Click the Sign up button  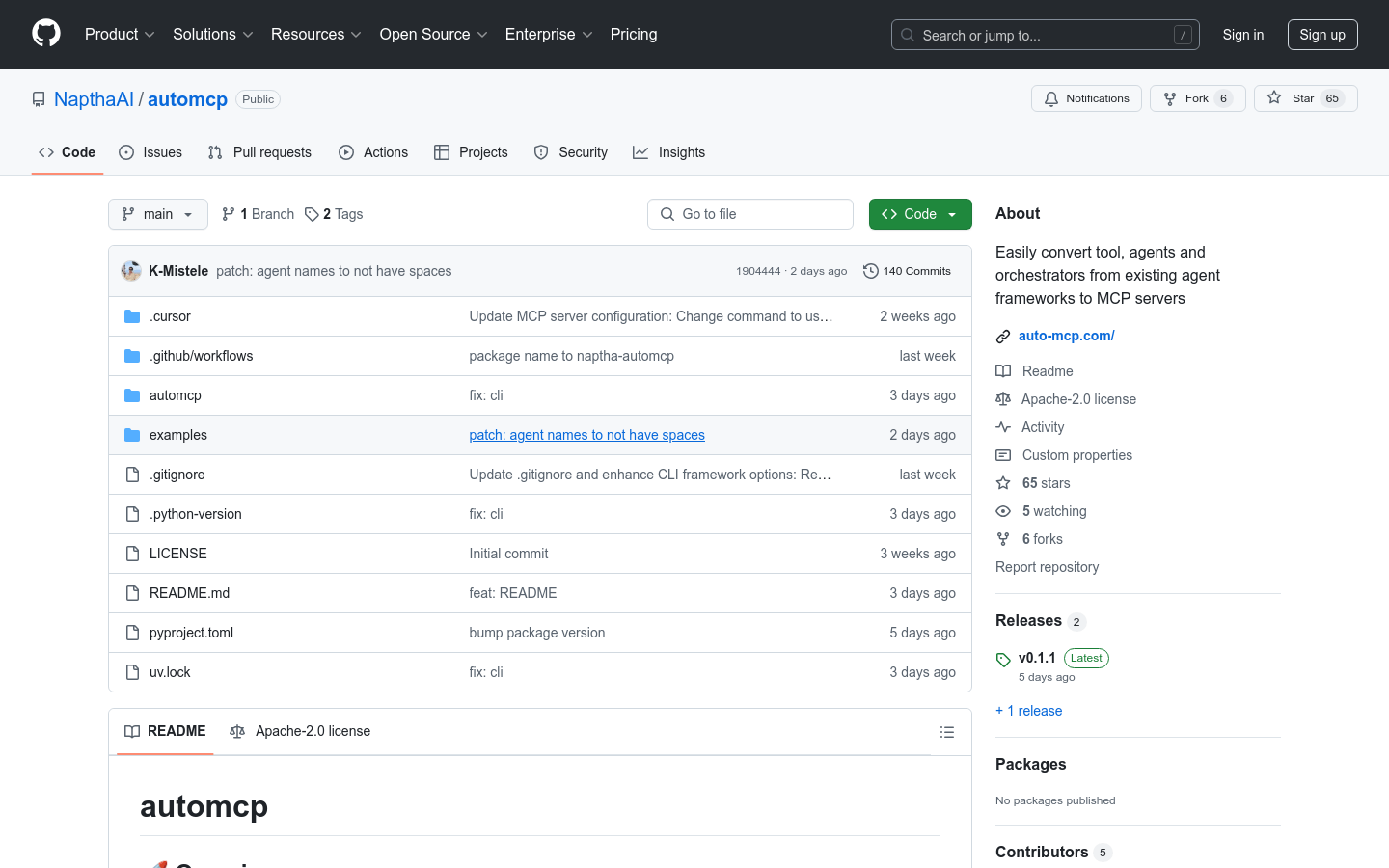point(1322,35)
